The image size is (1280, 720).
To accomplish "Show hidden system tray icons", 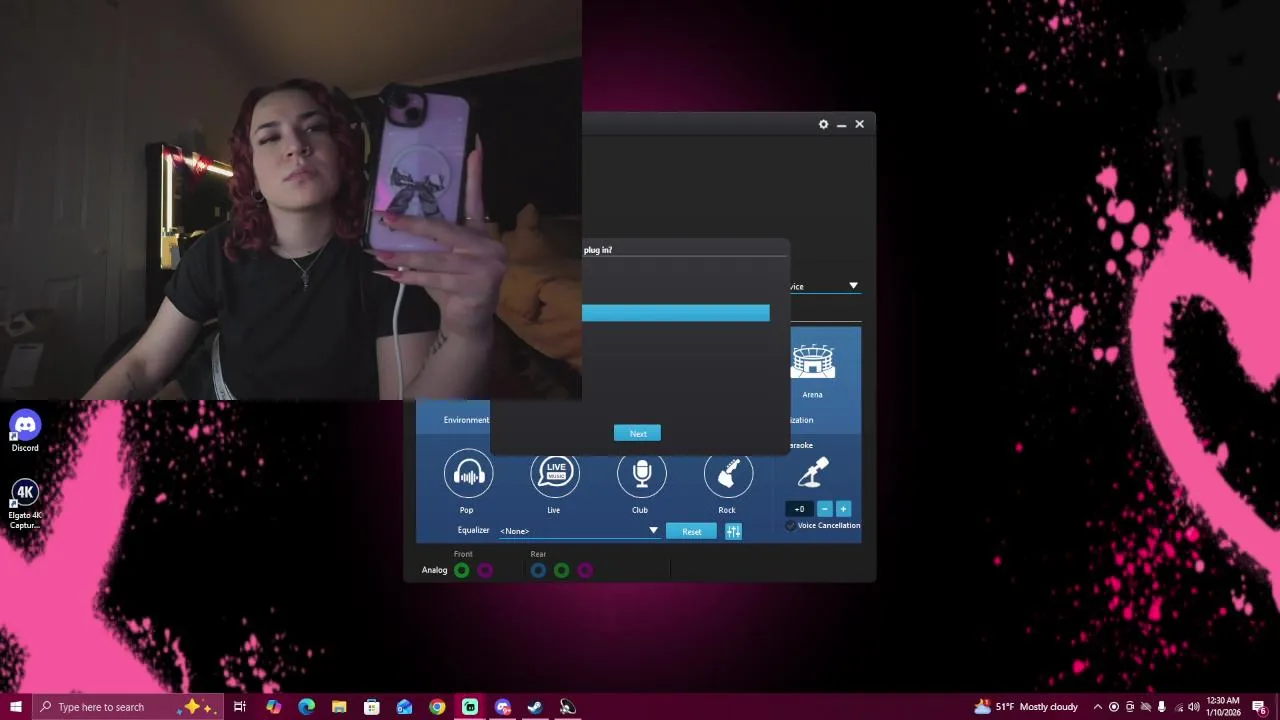I will pos(1098,707).
